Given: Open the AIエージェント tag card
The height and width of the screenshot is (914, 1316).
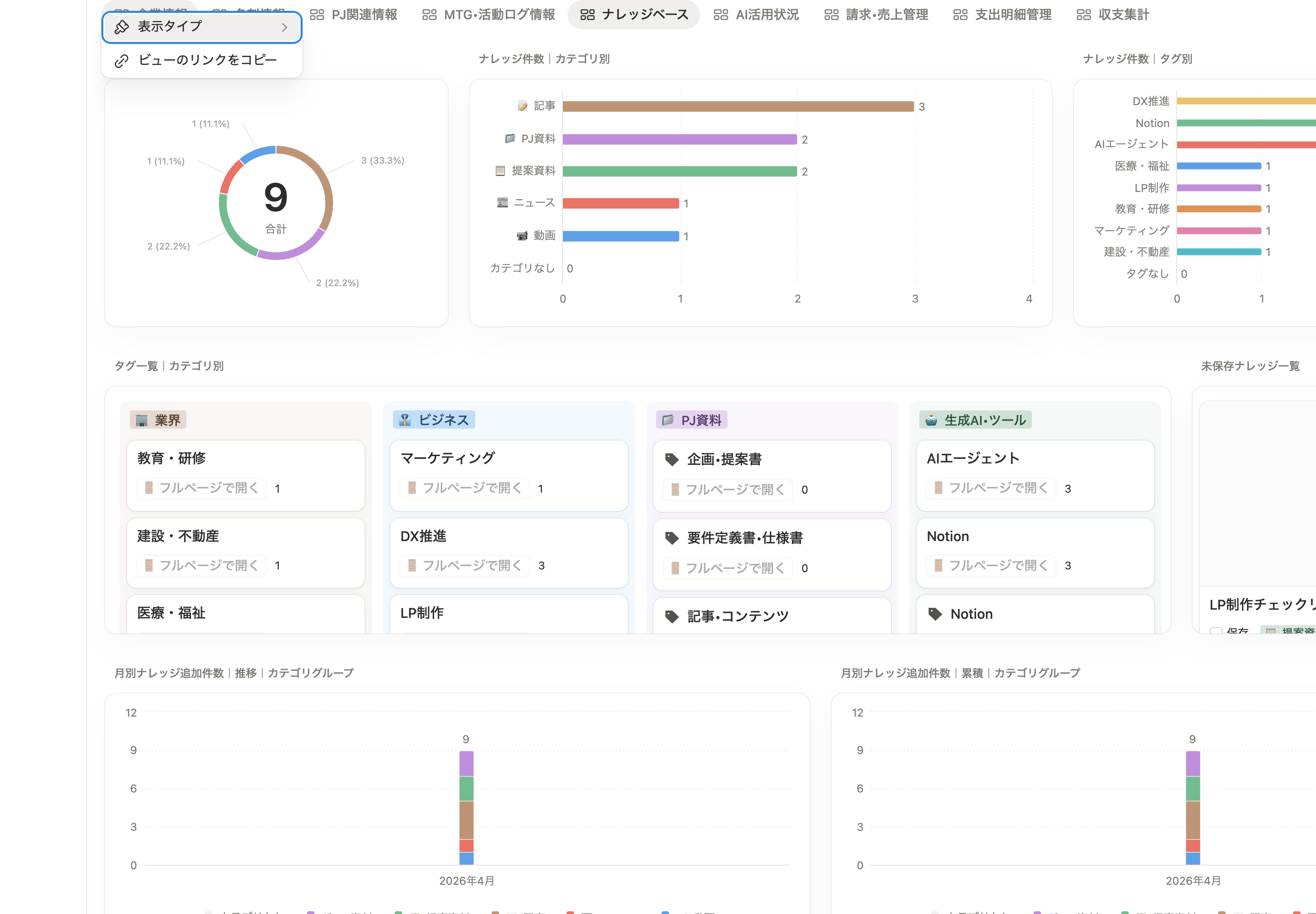Looking at the screenshot, I should (x=1035, y=475).
